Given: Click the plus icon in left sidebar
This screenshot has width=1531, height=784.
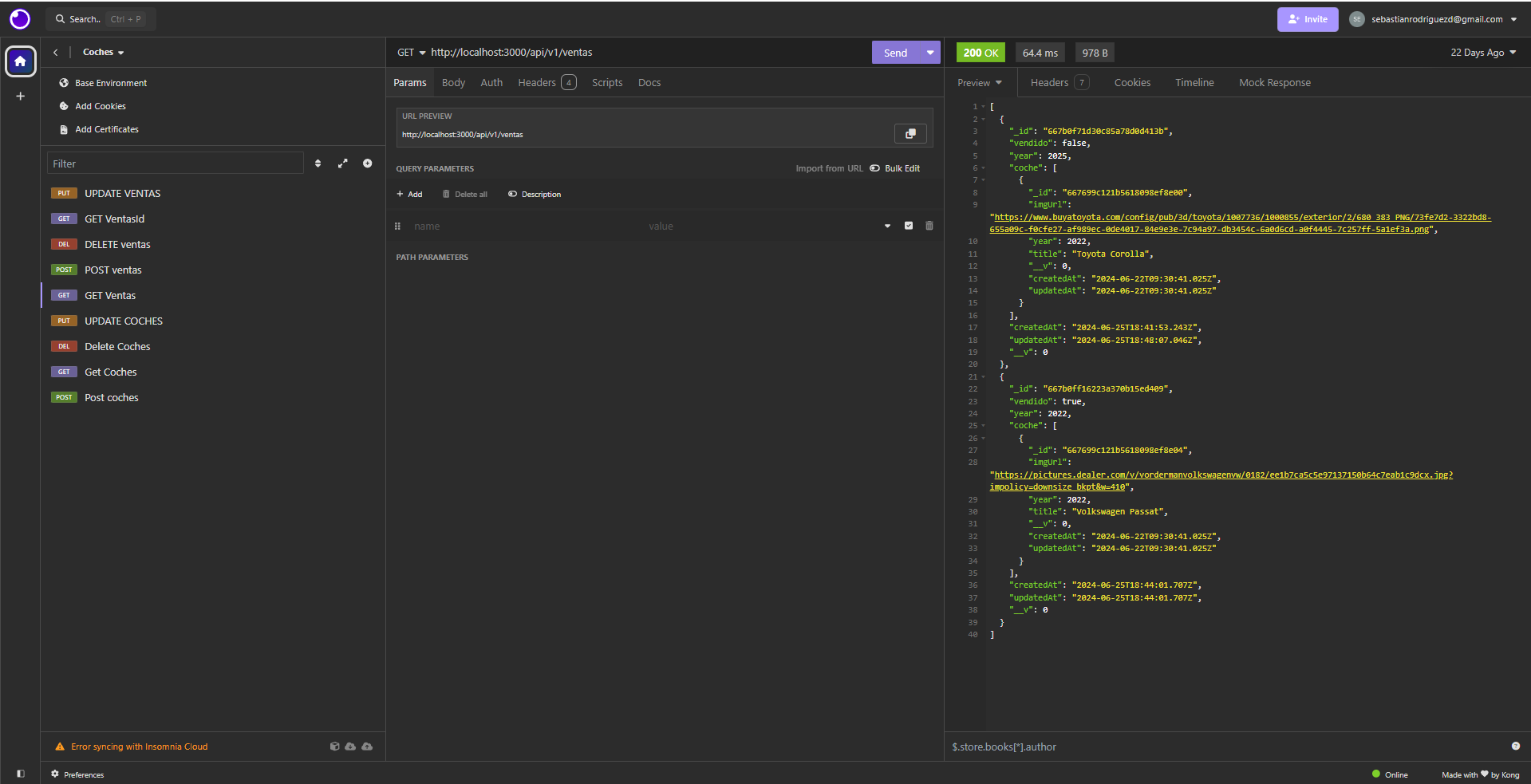Looking at the screenshot, I should [21, 97].
